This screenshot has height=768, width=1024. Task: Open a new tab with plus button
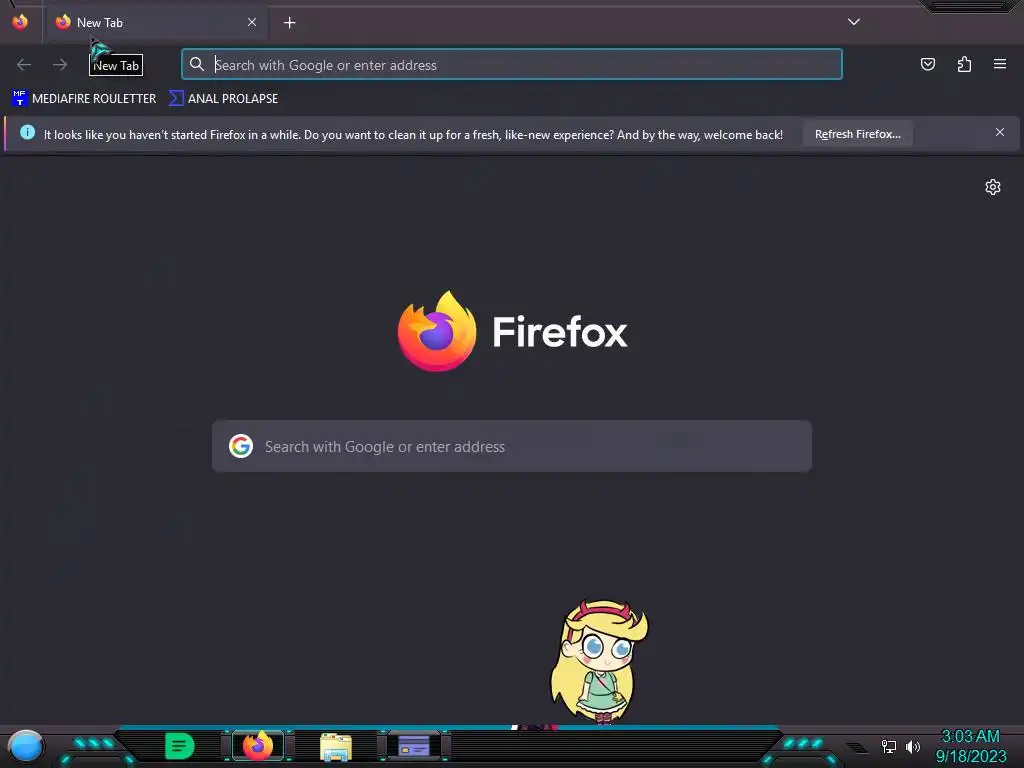289,23
